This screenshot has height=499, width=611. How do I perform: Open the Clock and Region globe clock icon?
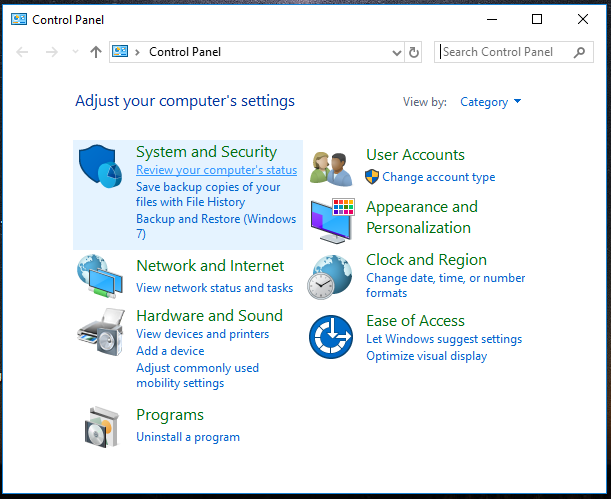(330, 277)
